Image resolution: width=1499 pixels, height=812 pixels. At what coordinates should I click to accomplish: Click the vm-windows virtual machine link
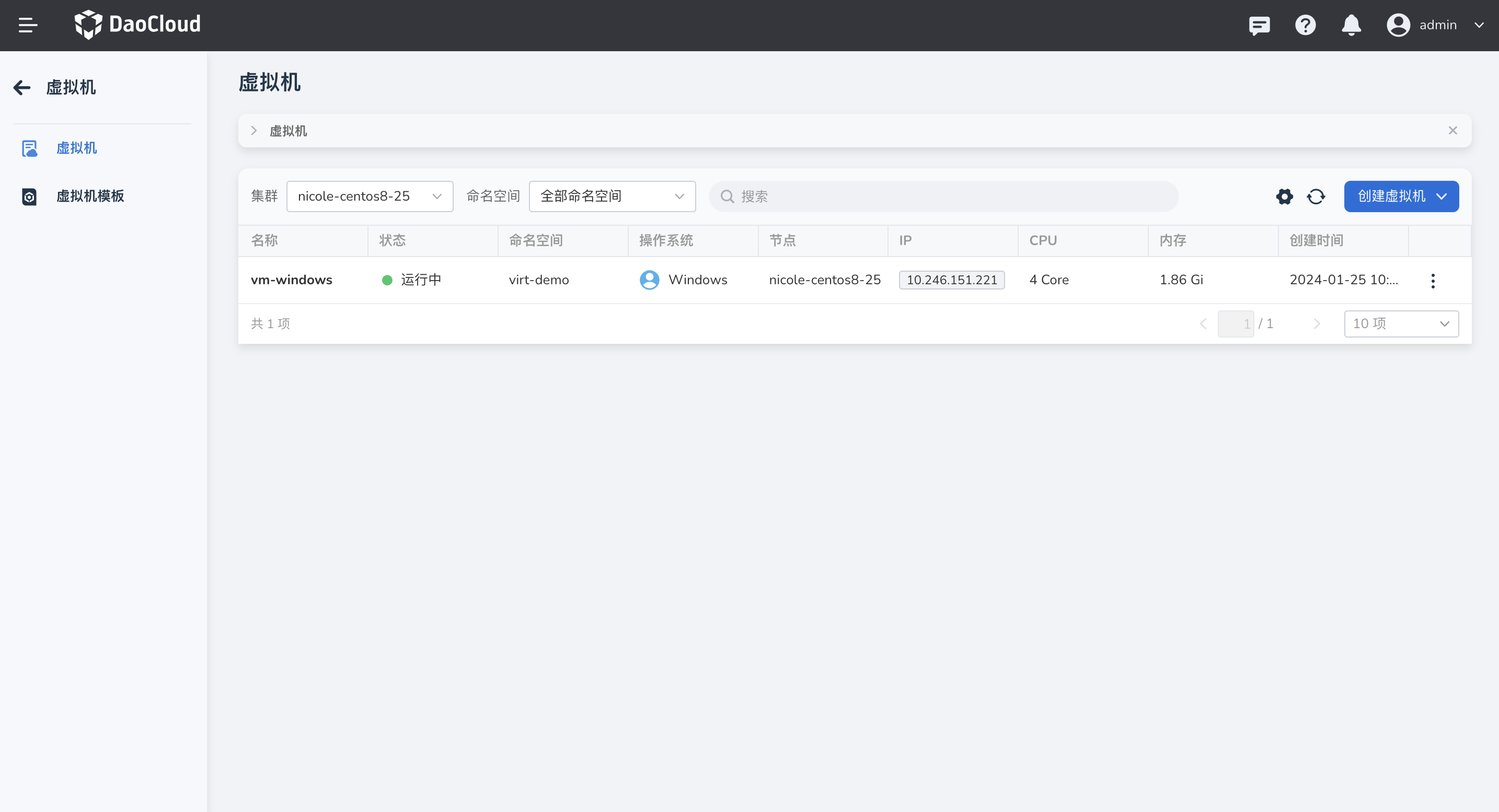click(292, 279)
